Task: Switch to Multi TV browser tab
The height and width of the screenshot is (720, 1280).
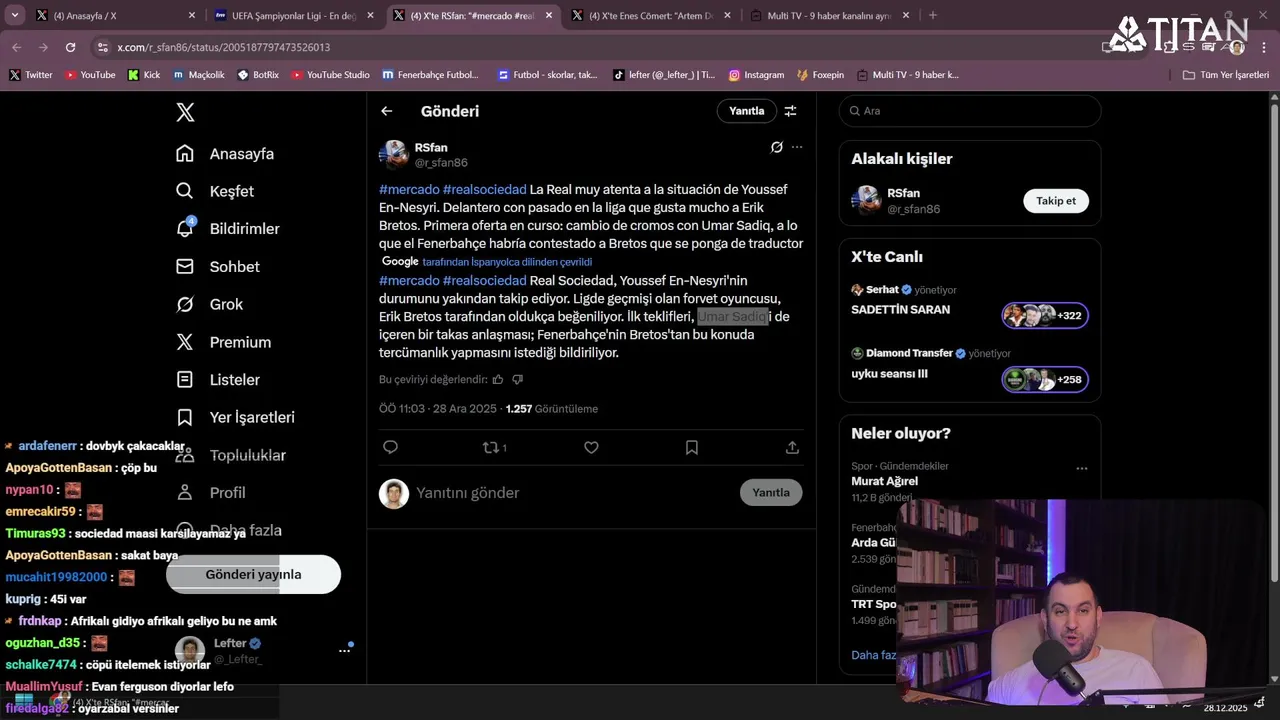Action: point(828,15)
